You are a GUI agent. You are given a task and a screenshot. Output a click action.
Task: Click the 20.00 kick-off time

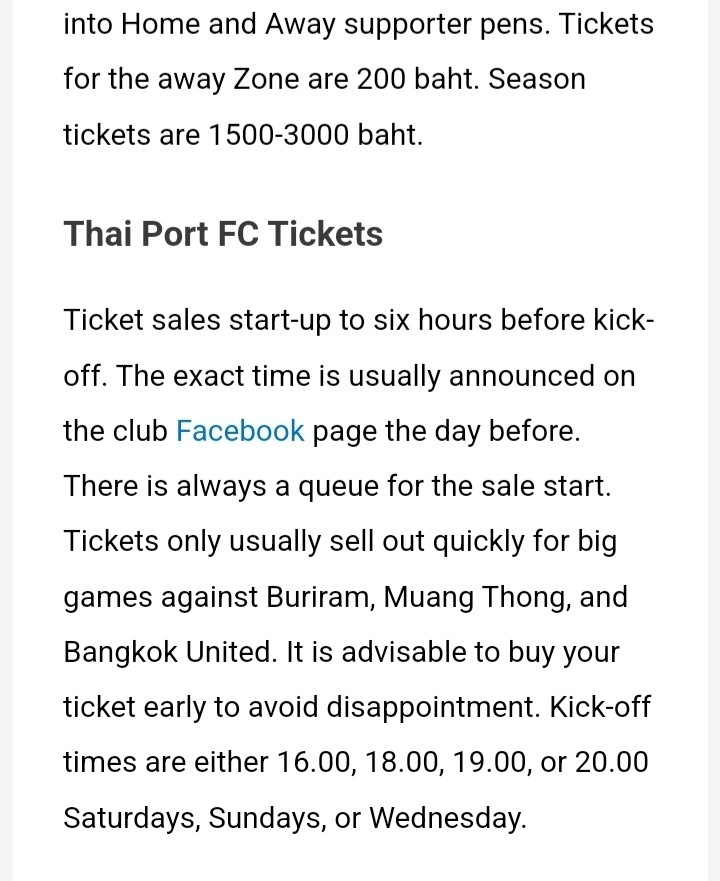coord(612,762)
